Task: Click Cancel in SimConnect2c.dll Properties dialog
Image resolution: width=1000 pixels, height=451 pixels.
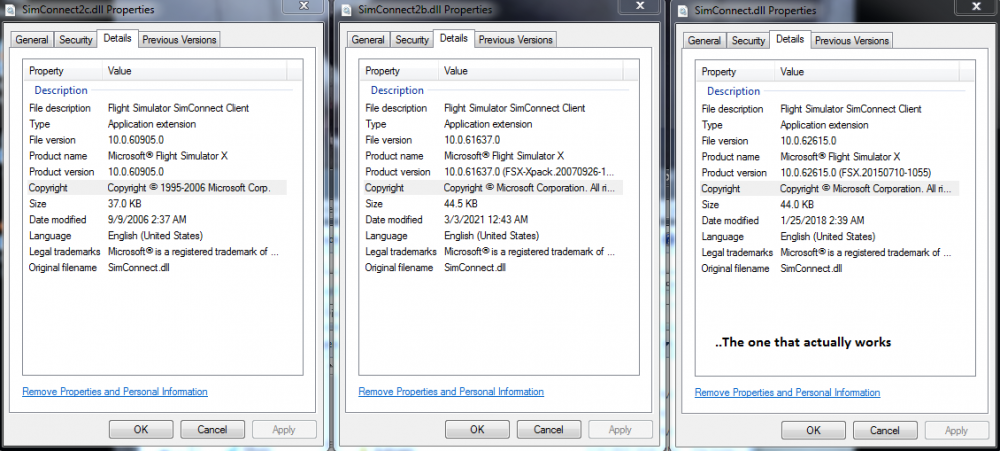Action: click(212, 429)
